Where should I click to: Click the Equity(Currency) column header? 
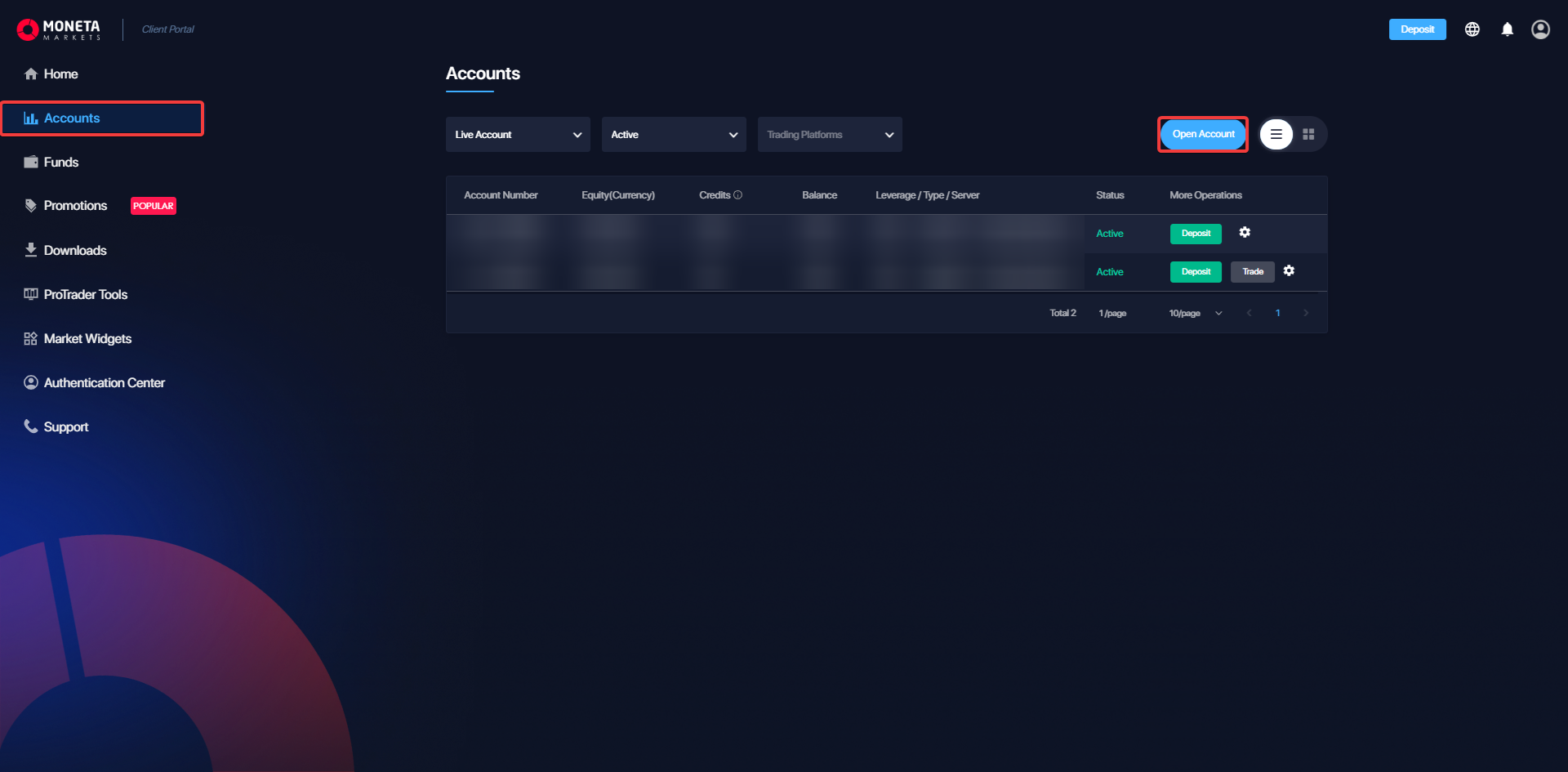pos(618,195)
